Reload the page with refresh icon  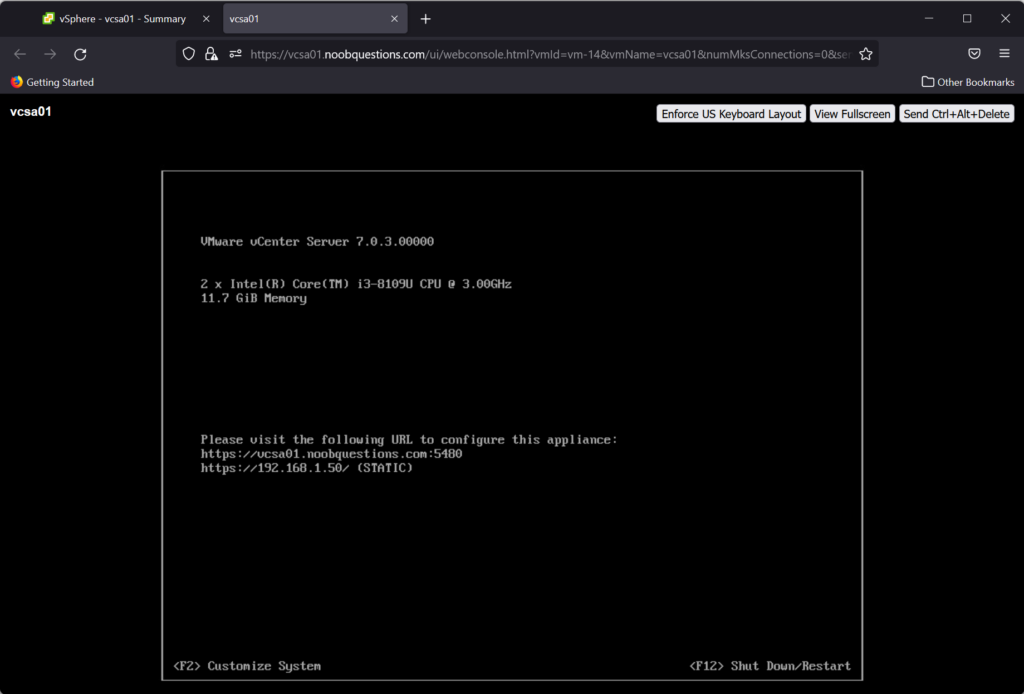point(80,54)
